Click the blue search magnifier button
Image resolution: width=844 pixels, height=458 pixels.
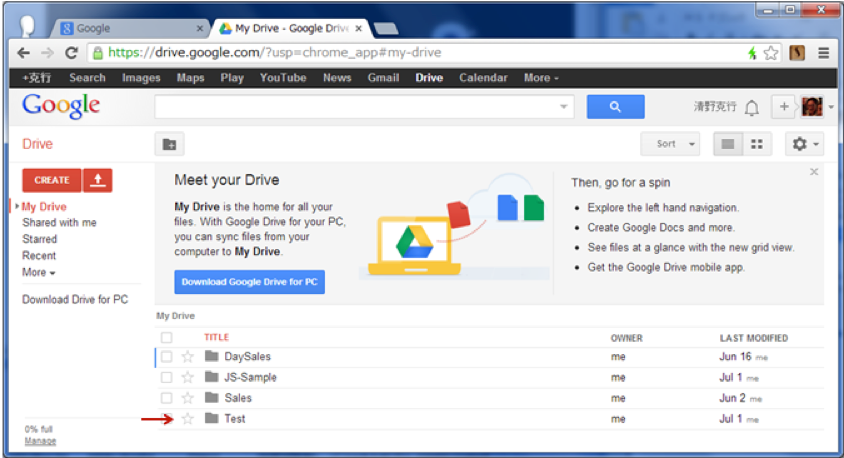point(615,107)
